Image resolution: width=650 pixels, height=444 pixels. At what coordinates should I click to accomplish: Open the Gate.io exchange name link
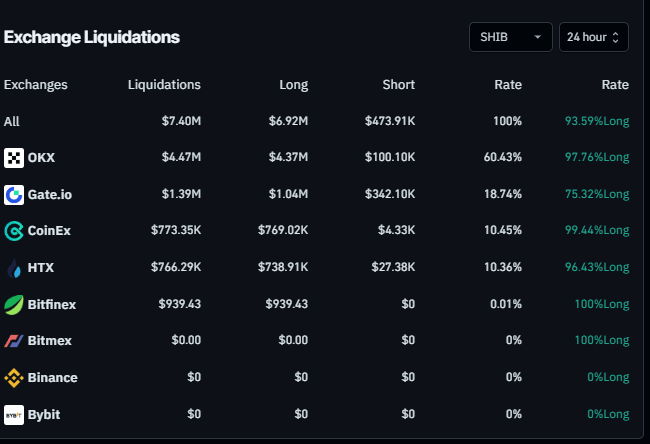[x=50, y=194]
